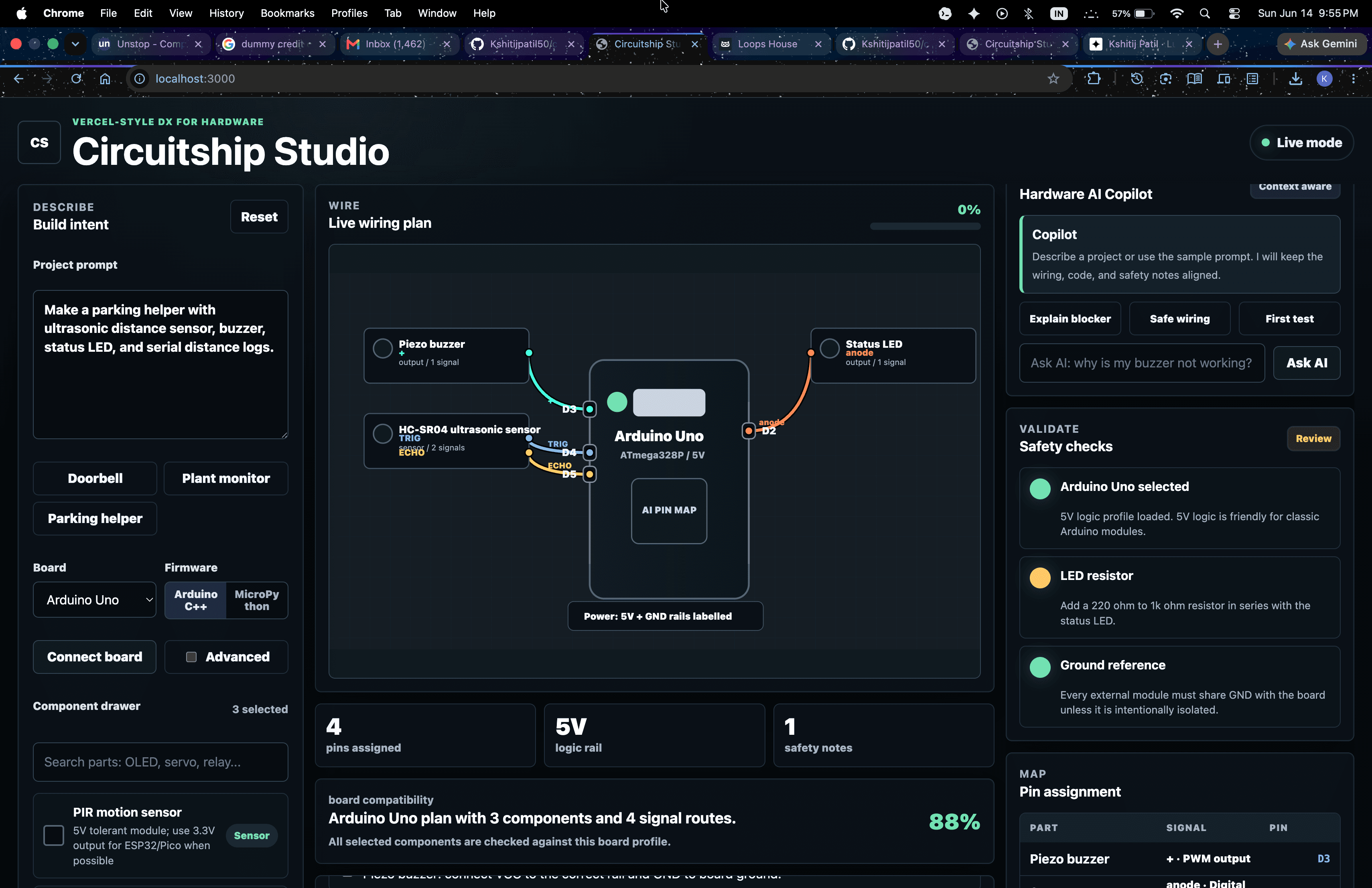The width and height of the screenshot is (1372, 888).
Task: Click the Project prompt text area
Action: pyautogui.click(x=160, y=364)
